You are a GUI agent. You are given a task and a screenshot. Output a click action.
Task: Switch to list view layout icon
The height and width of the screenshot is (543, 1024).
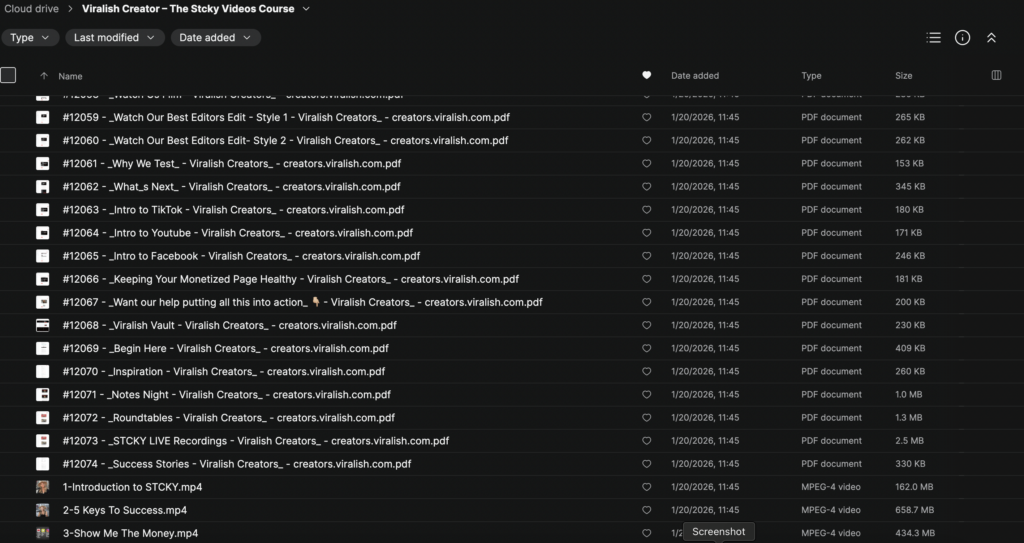coord(933,38)
